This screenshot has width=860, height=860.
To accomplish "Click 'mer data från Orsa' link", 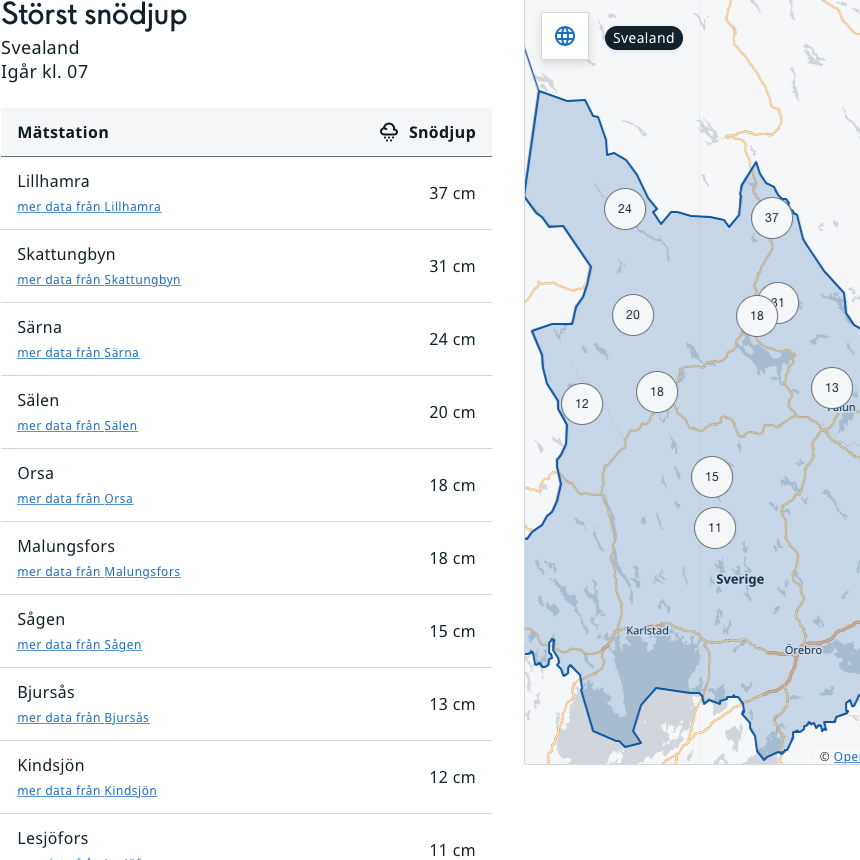I will pos(75,499).
